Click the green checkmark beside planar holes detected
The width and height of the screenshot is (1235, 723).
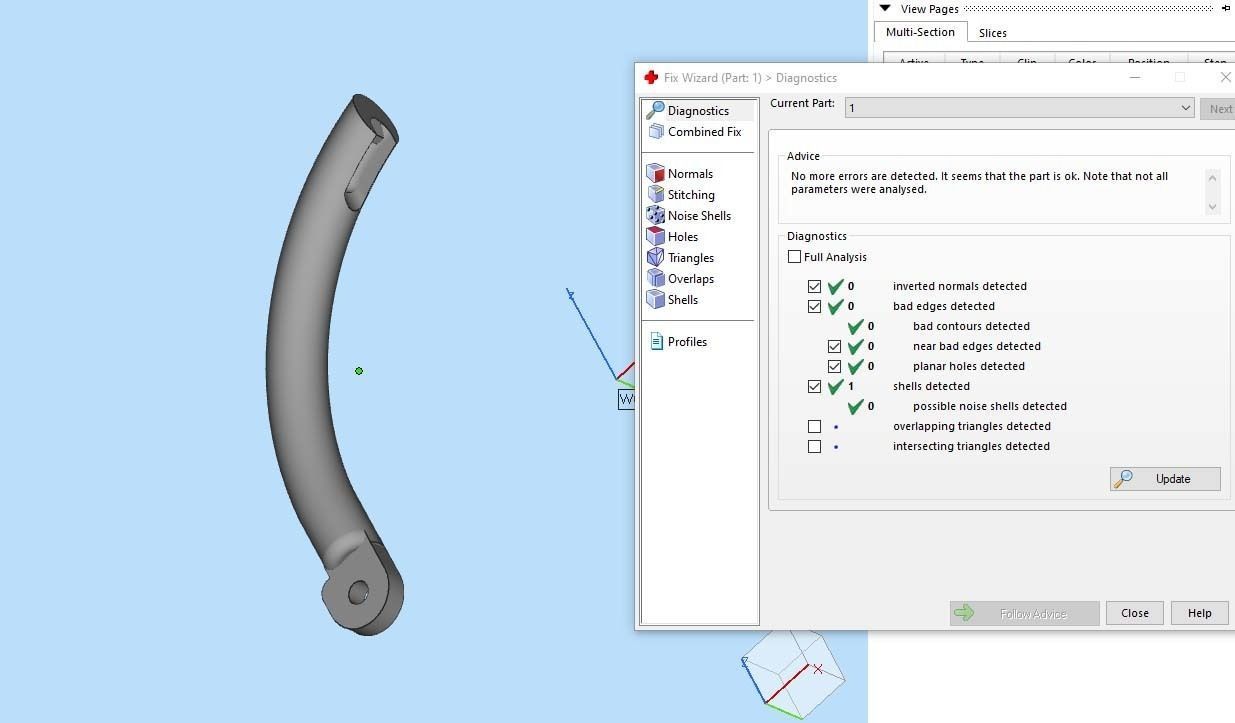856,366
